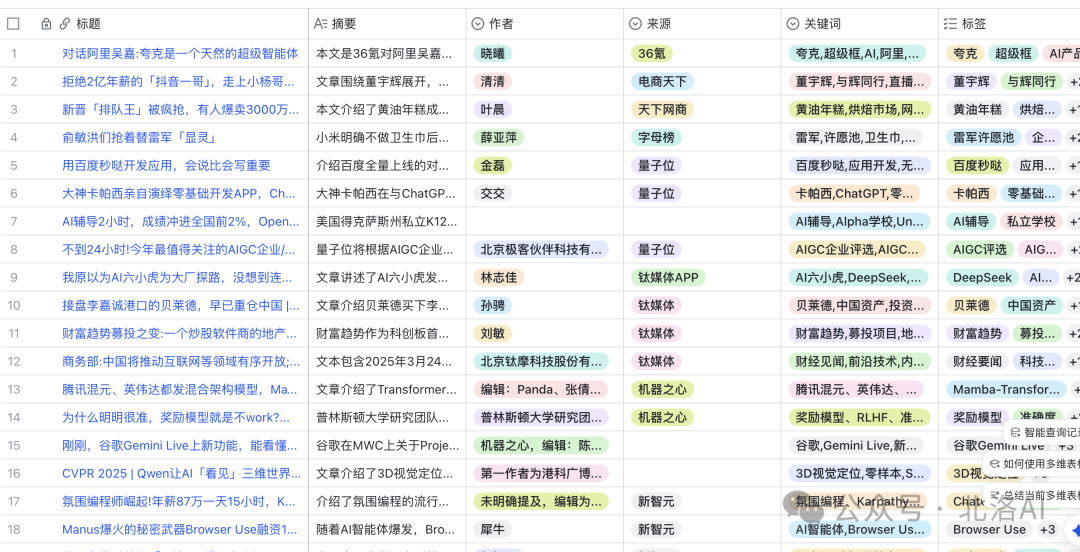This screenshot has height=552, width=1080.
Task: Open link 新晋「排队王」被疯抢
Action: coord(180,110)
